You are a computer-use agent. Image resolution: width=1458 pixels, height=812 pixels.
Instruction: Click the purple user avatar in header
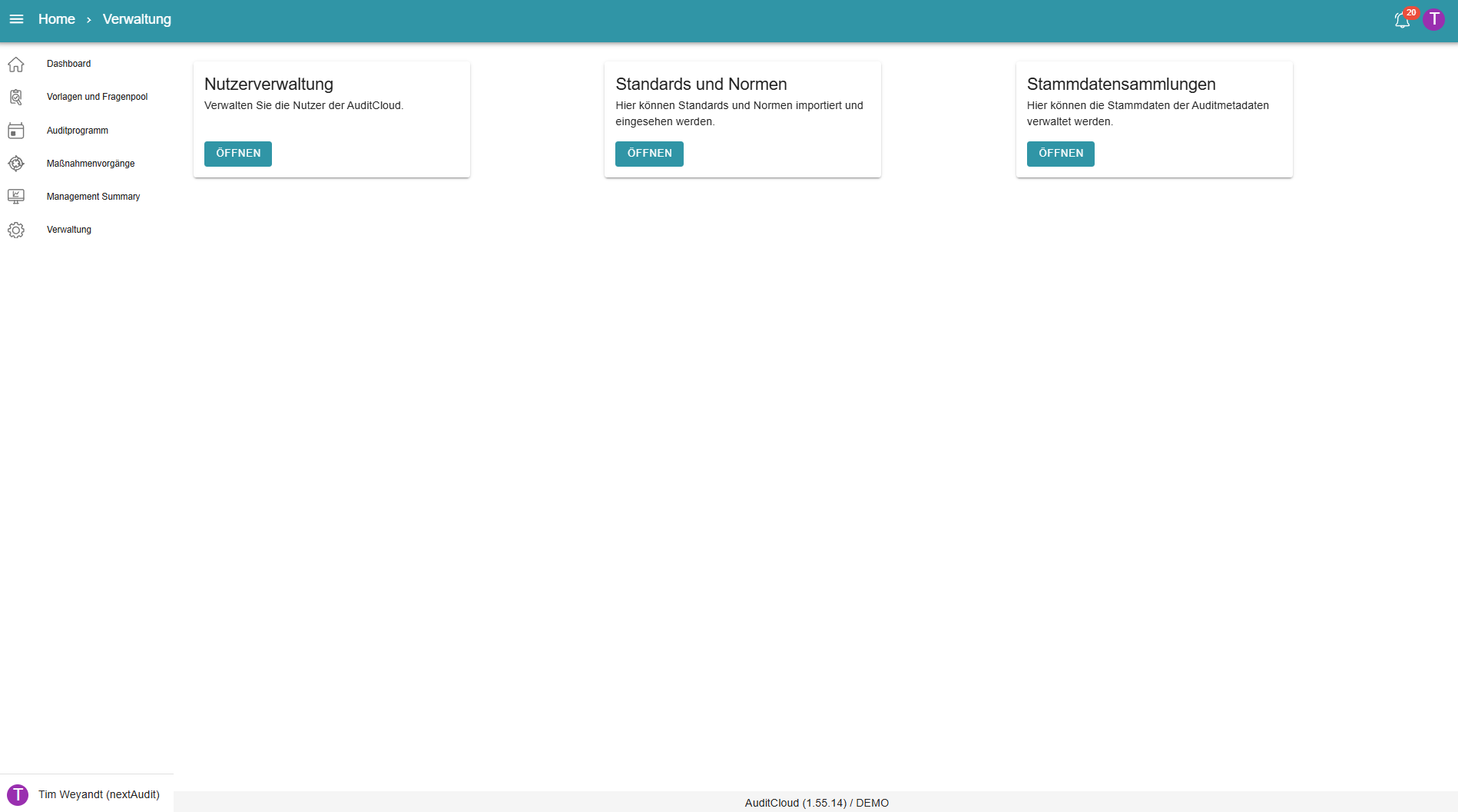(1433, 19)
